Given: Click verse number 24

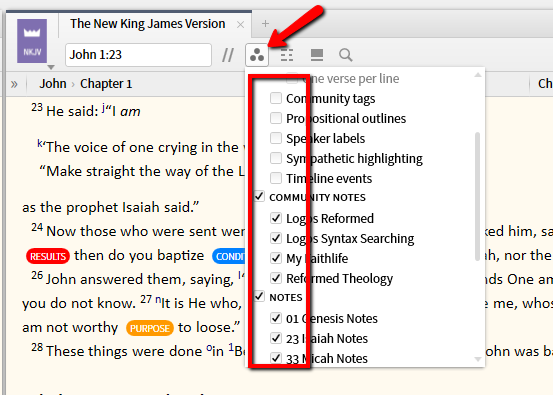Looking at the screenshot, I should coord(37,227).
